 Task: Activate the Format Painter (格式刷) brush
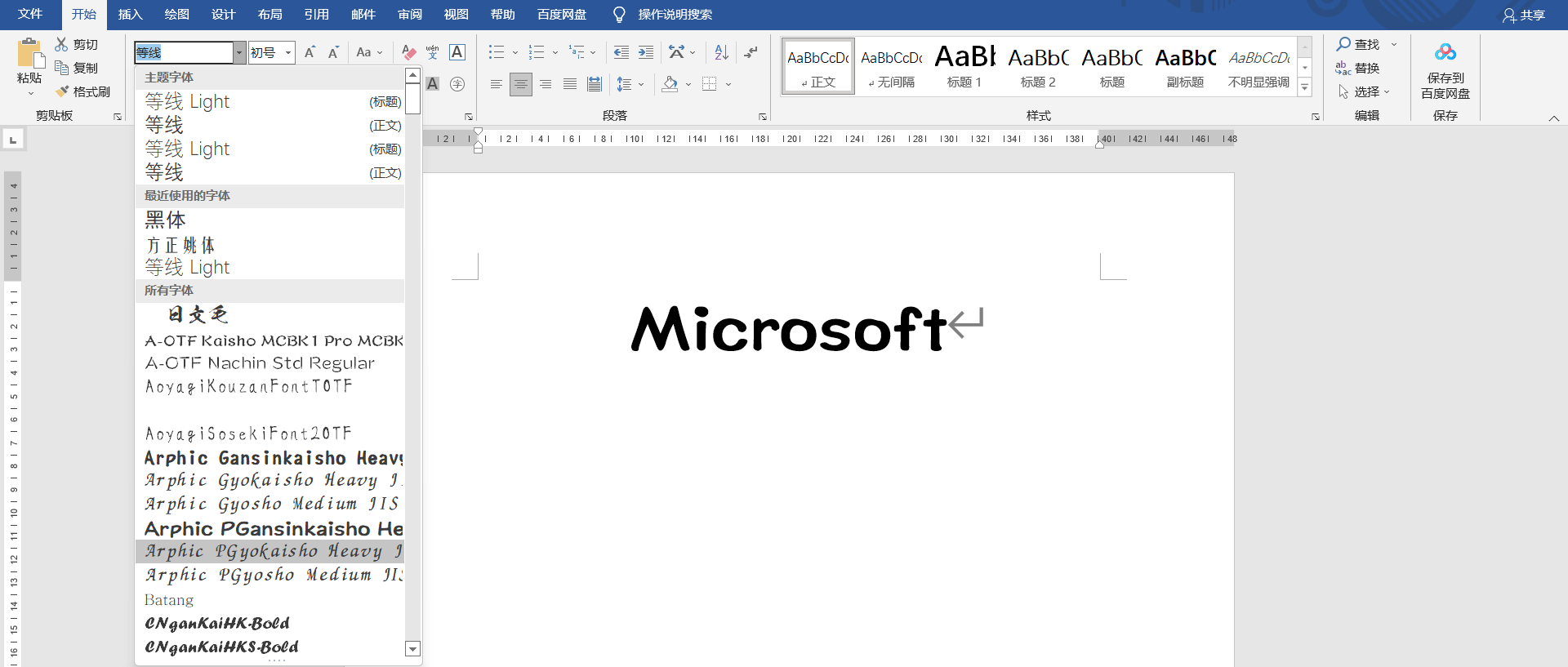61,91
